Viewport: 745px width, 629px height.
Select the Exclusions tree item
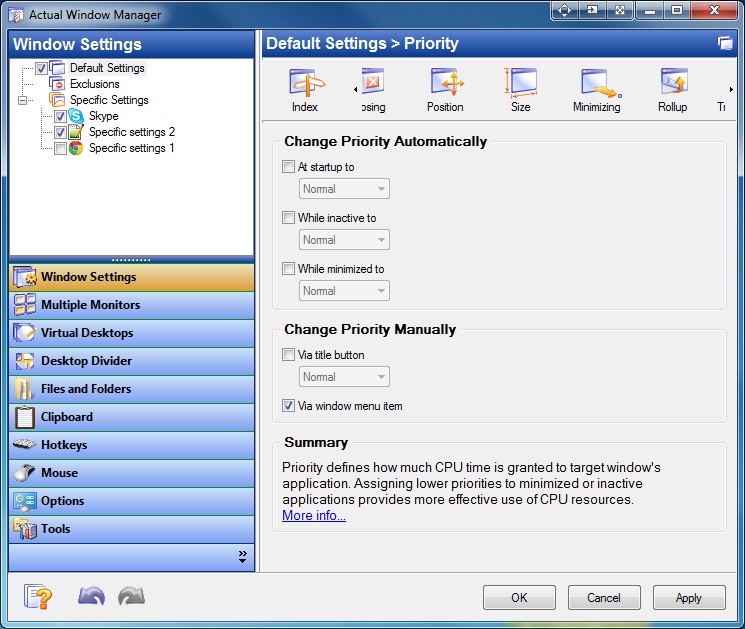95,84
